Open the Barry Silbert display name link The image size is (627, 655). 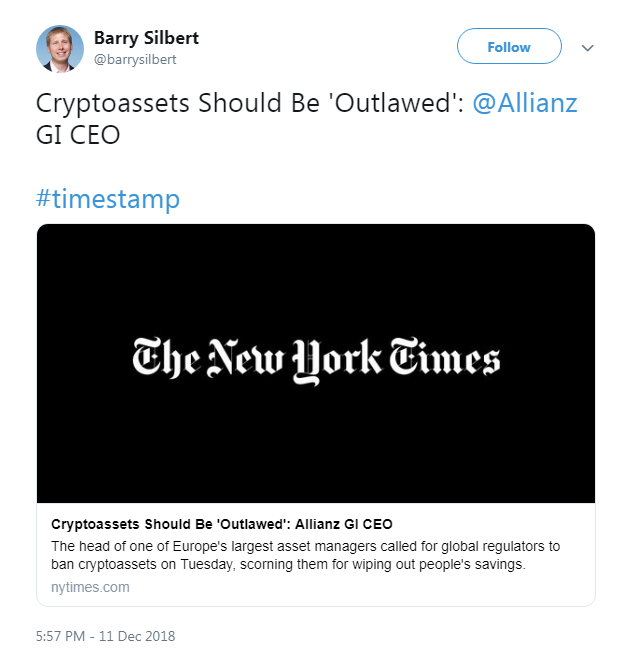pos(146,38)
